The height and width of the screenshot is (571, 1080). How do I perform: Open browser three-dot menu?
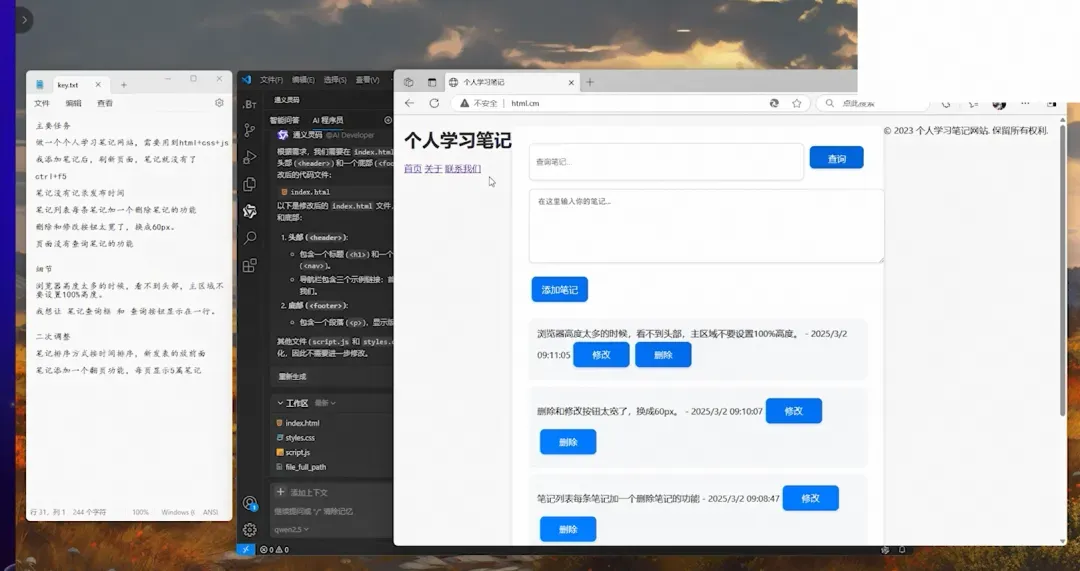tap(1026, 103)
